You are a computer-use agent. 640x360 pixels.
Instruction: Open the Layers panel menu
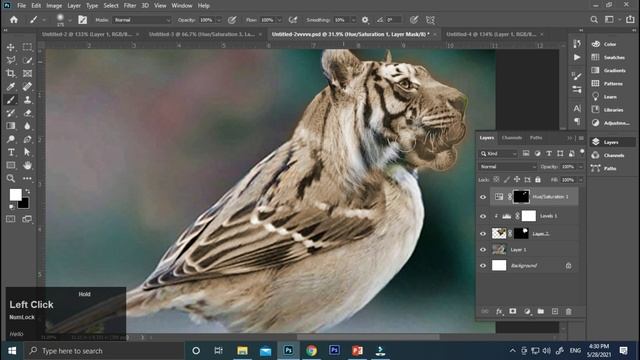pyautogui.click(x=581, y=138)
